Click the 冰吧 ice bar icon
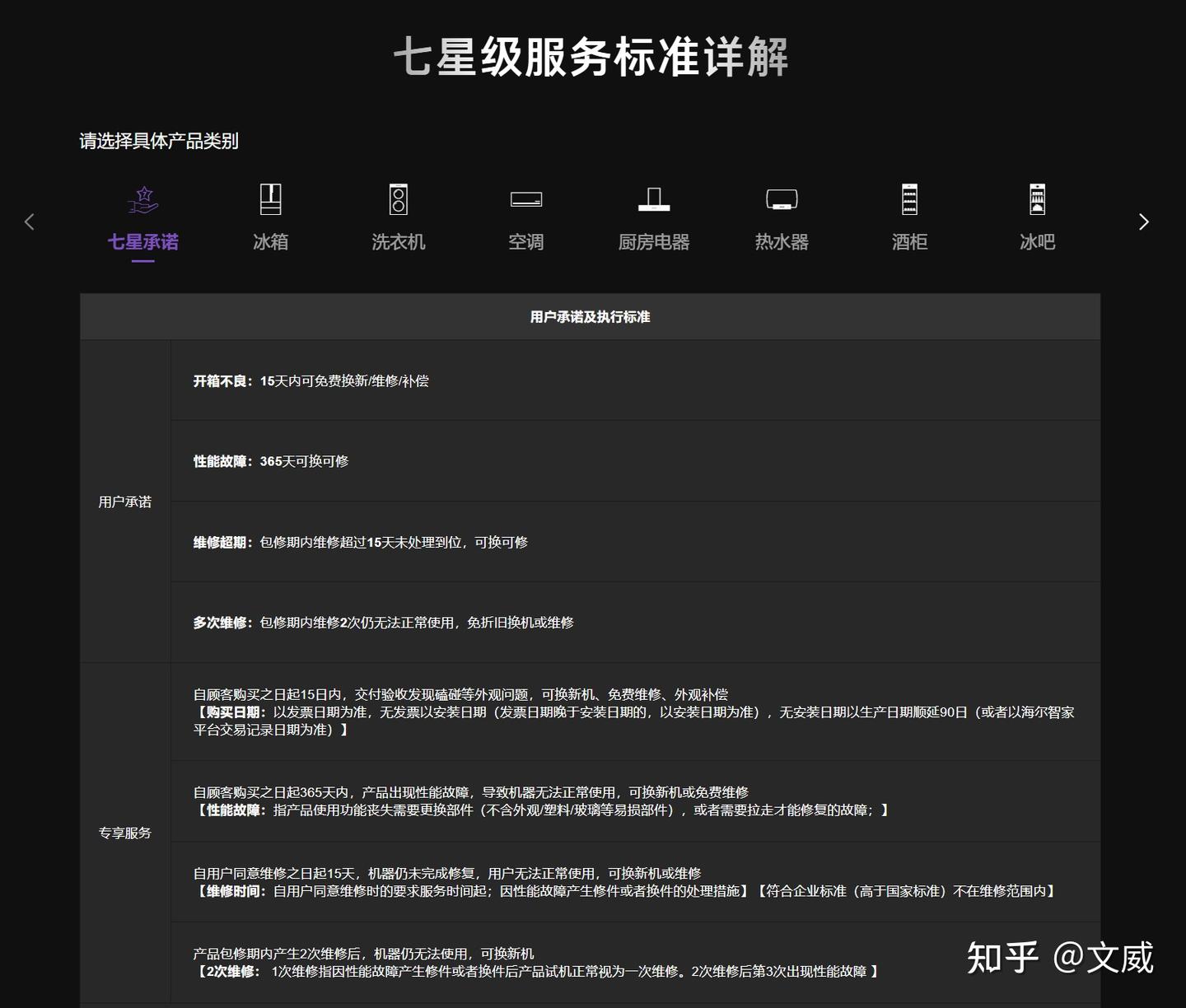 pos(1037,199)
